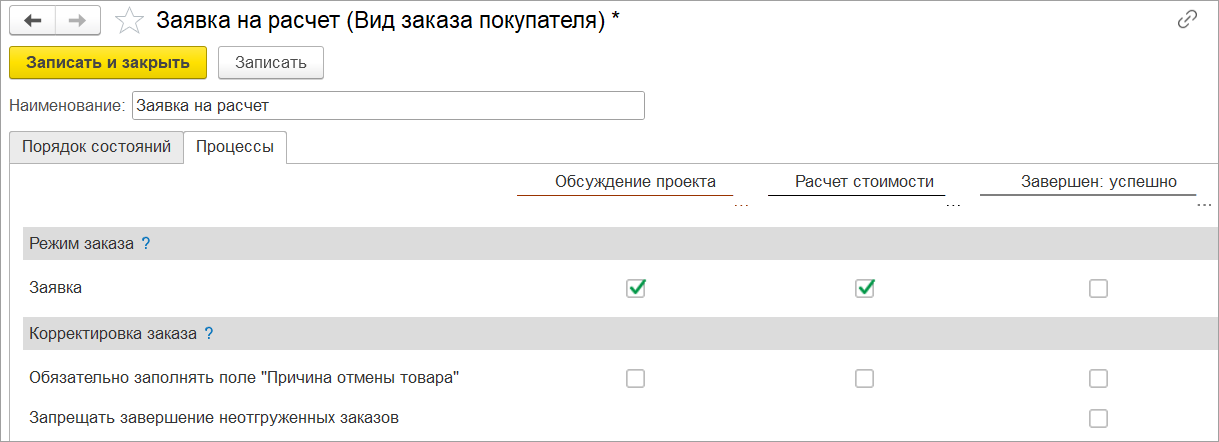Uncheck Заявка for Расчет стоимости

coord(865,288)
